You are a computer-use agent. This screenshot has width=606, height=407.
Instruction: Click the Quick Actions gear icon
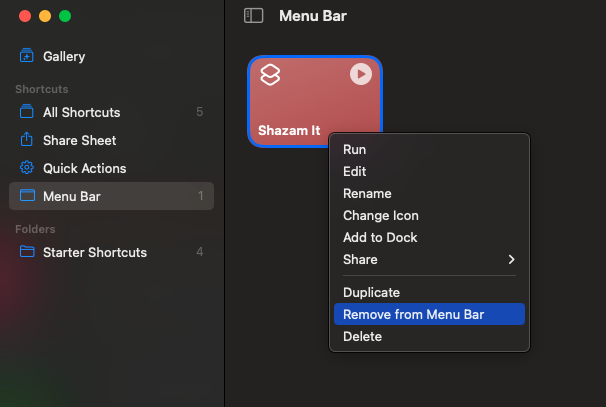click(27, 168)
